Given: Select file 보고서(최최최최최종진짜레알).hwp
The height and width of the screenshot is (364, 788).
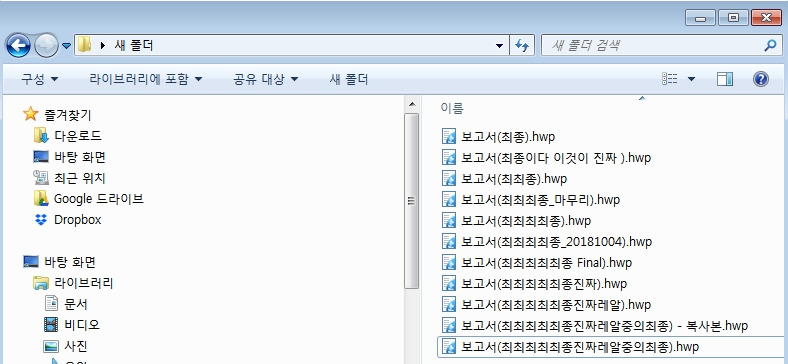Looking at the screenshot, I should click(556, 306).
